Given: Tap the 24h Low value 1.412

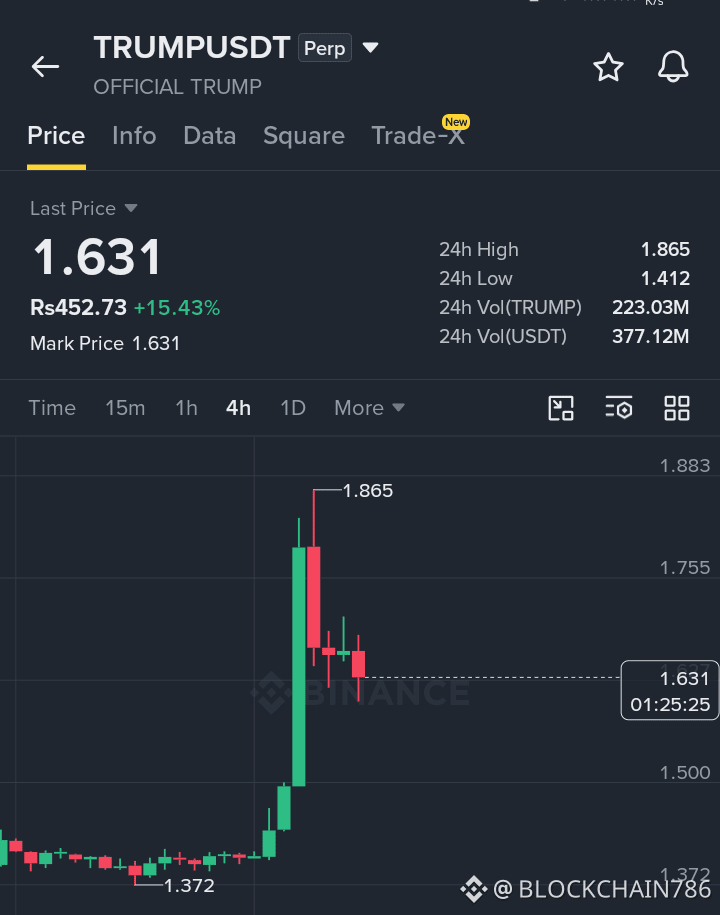Looking at the screenshot, I should [665, 278].
